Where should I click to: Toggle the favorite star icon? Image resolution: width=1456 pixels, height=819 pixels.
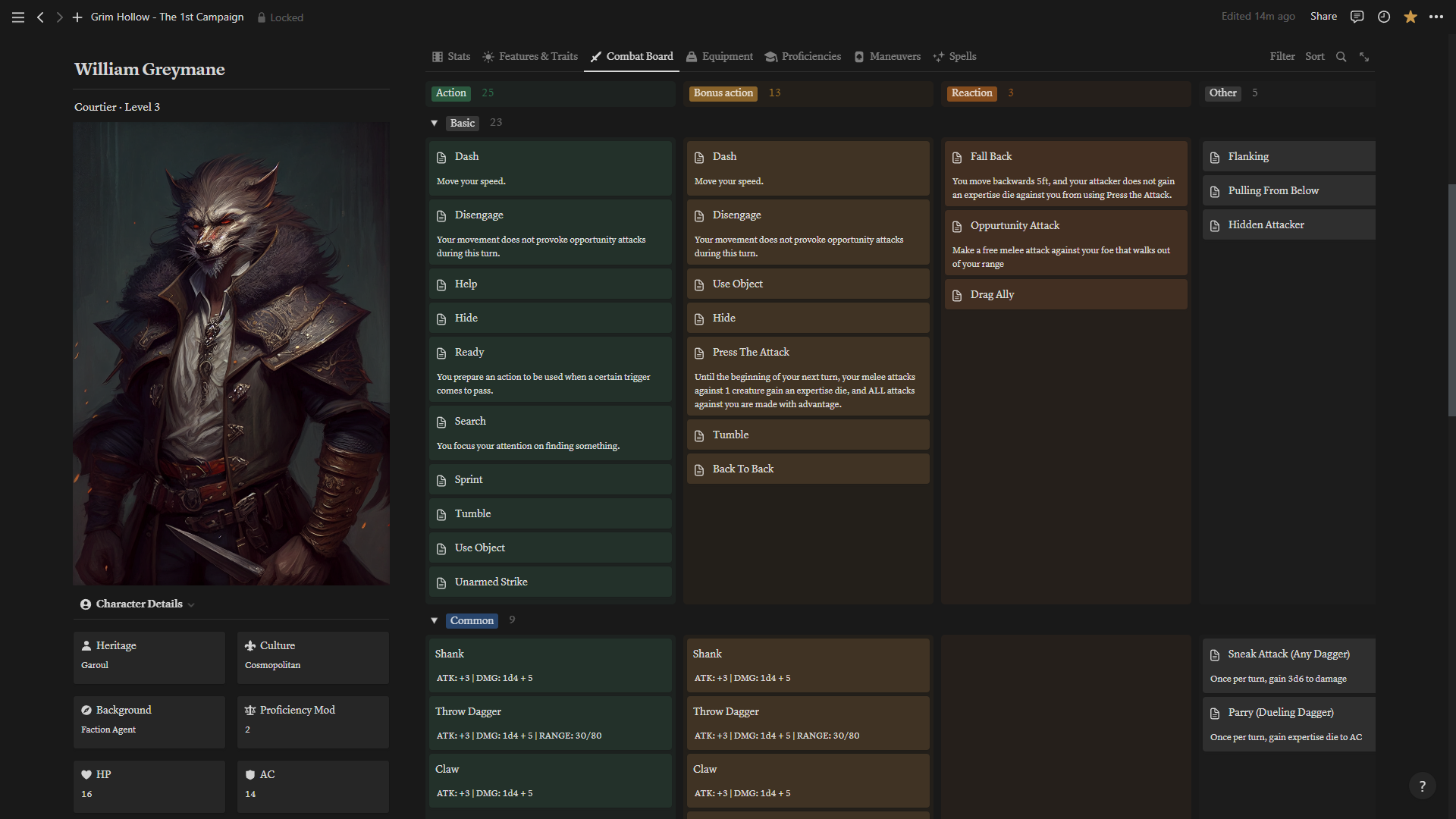(x=1410, y=17)
